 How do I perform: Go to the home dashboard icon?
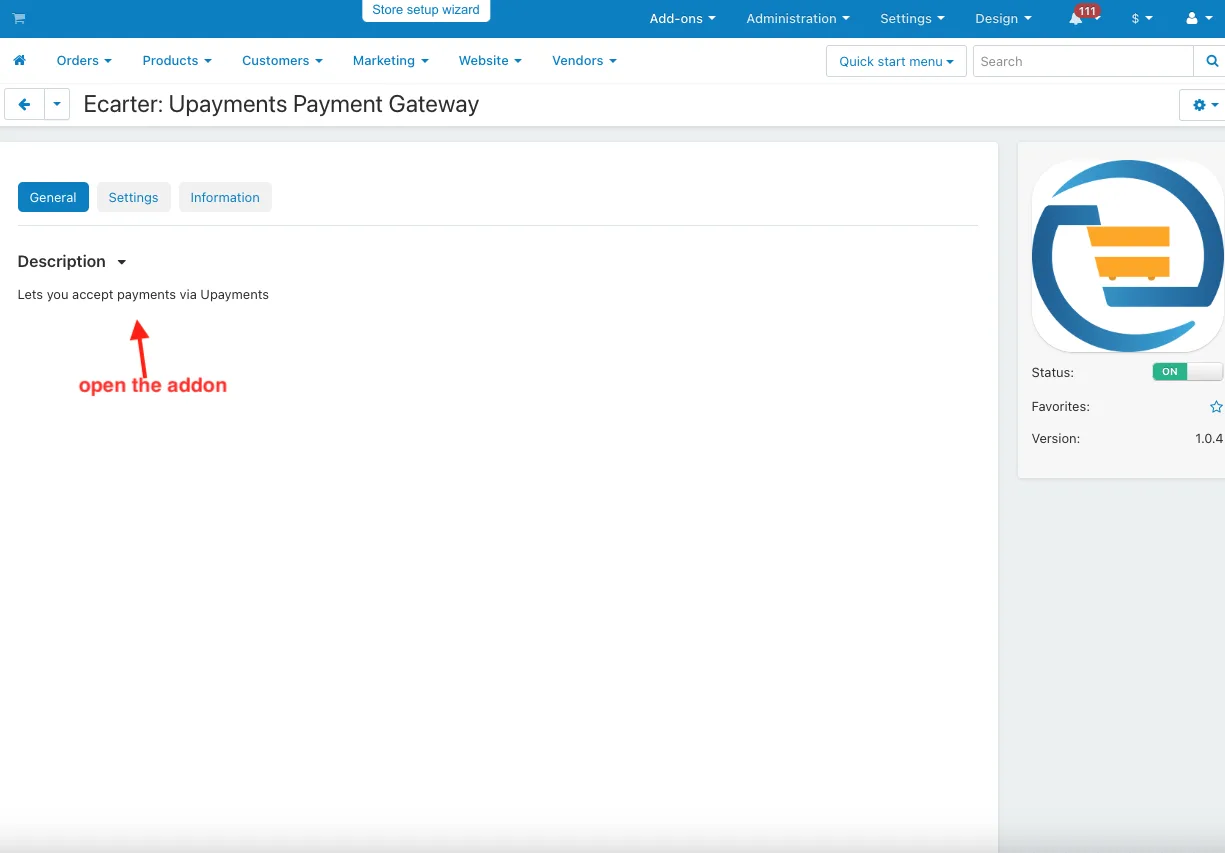(x=19, y=60)
